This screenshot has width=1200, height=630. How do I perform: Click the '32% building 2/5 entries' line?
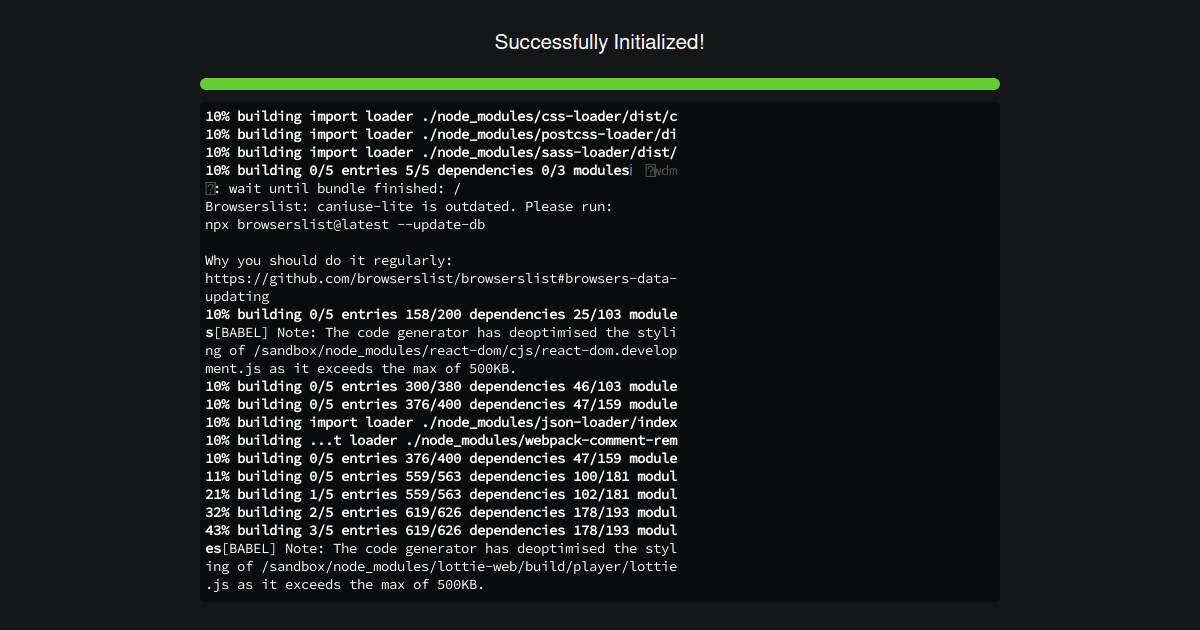tap(442, 512)
